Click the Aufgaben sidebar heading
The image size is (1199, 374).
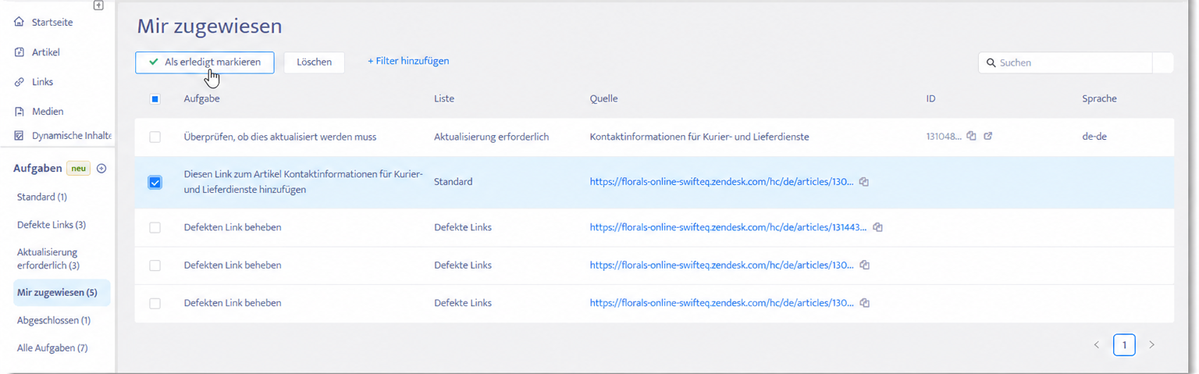pyautogui.click(x=37, y=168)
